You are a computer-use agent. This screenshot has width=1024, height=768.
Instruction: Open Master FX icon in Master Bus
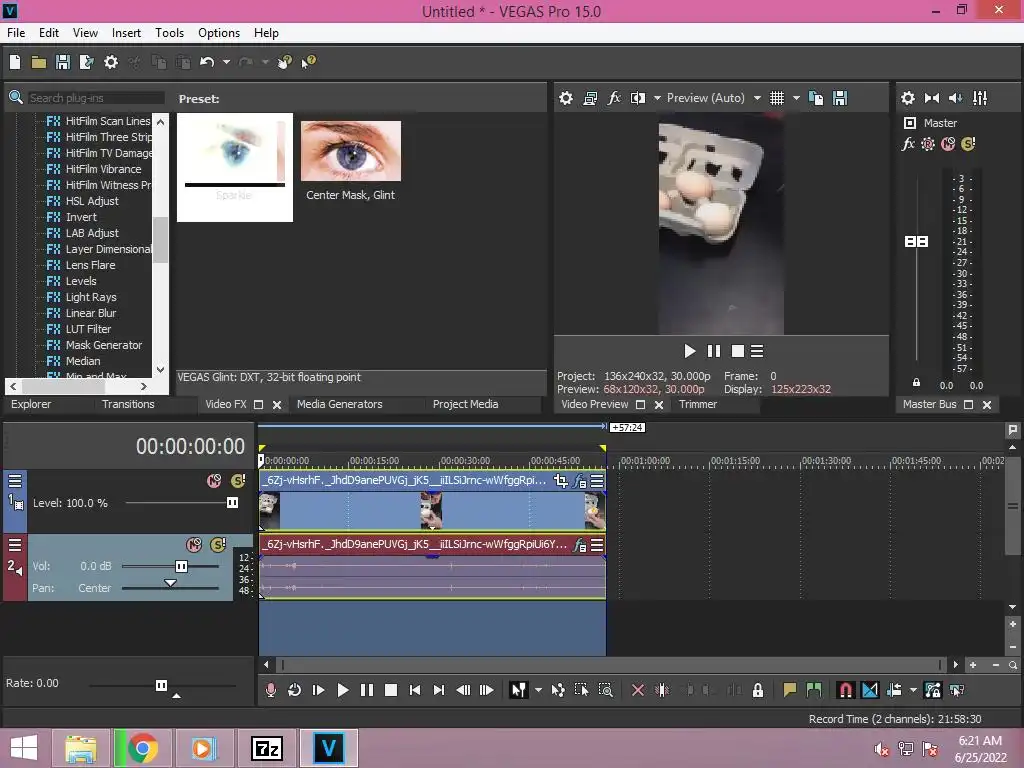point(908,144)
